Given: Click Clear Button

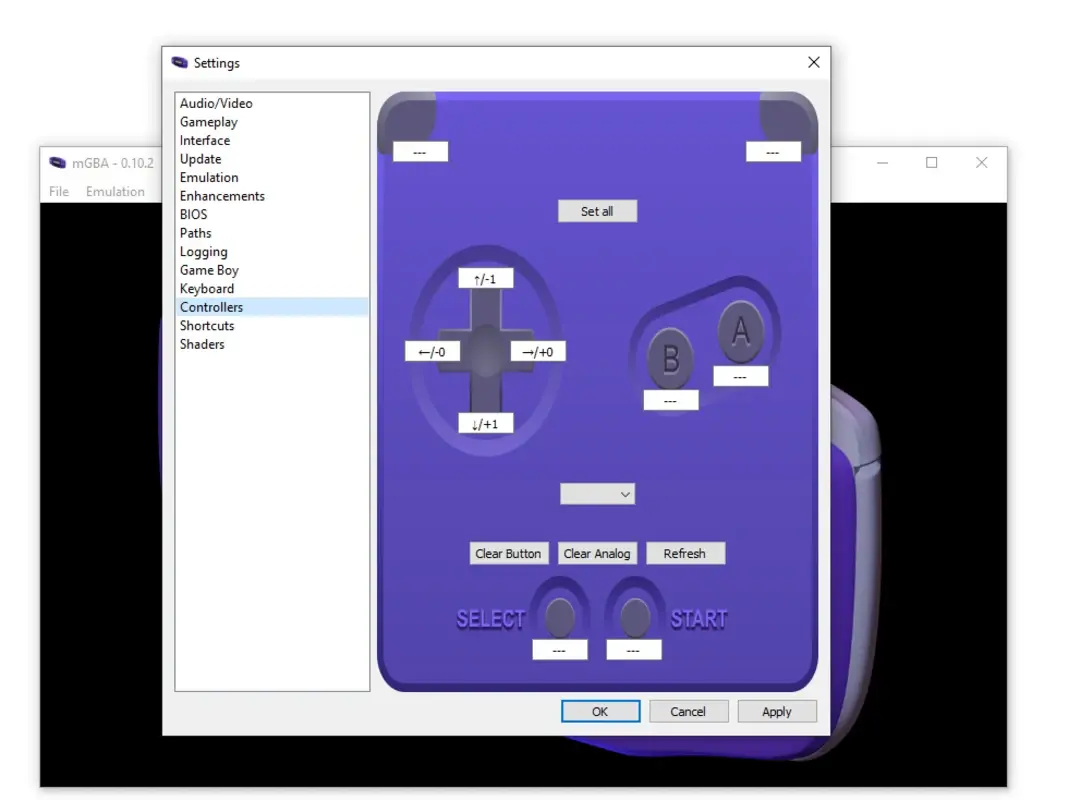Looking at the screenshot, I should click(x=509, y=553).
